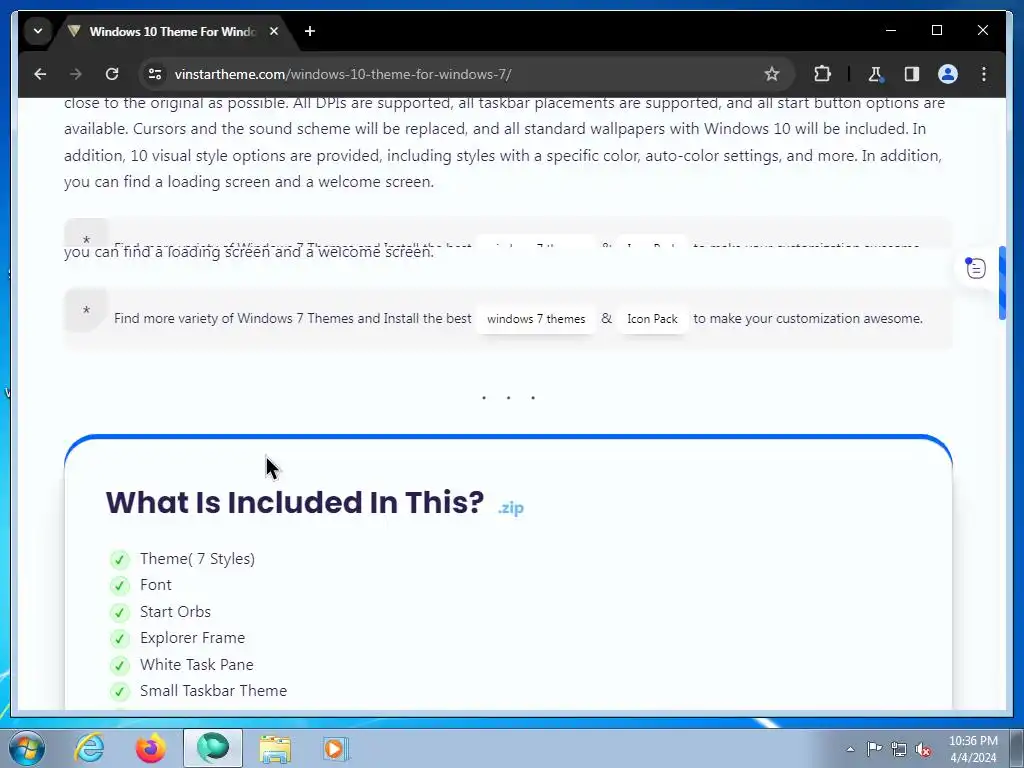Image resolution: width=1024 pixels, height=768 pixels.
Task: Click the address bar URL
Action: coord(342,74)
